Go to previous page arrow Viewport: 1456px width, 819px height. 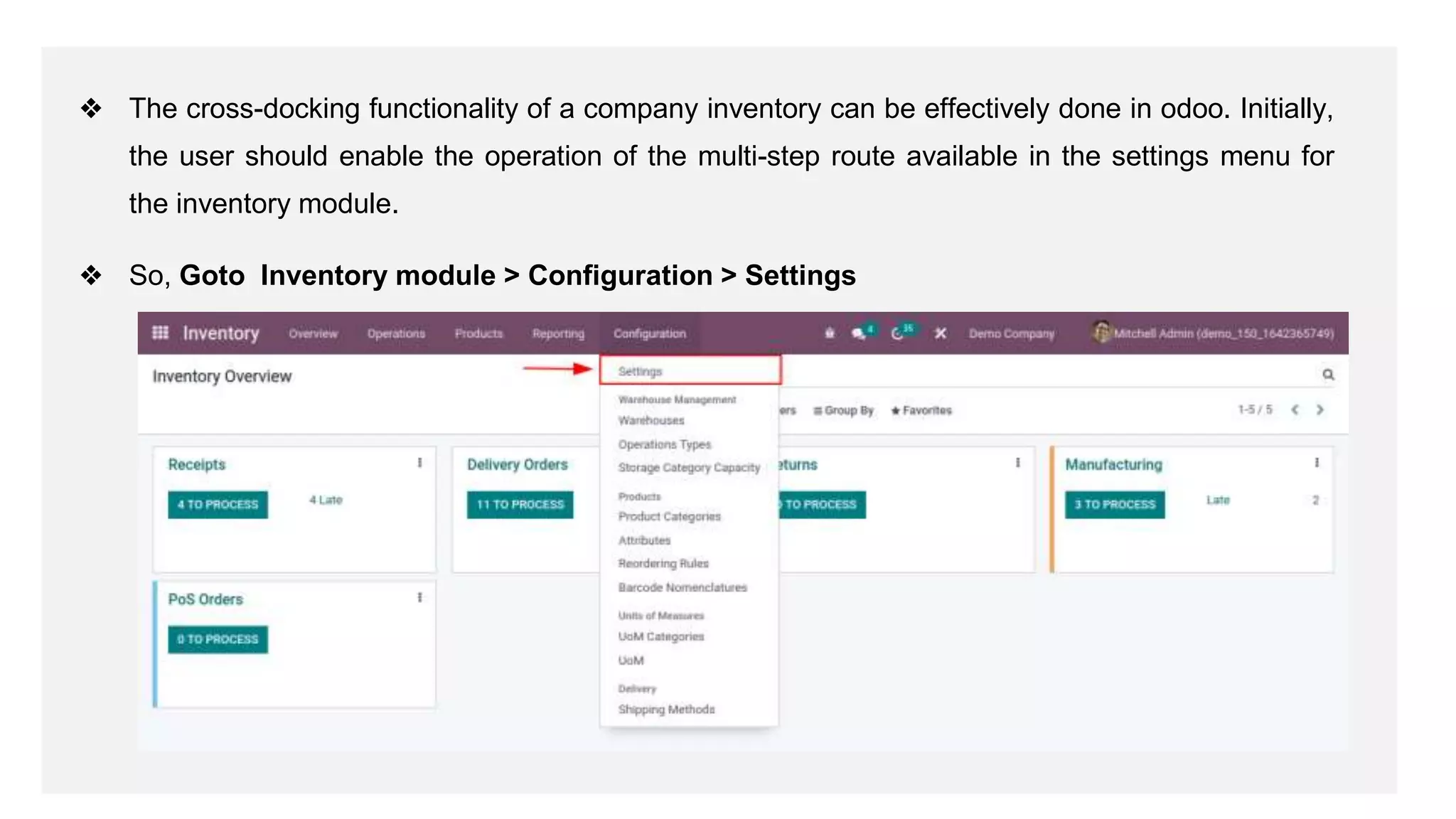tap(1295, 409)
